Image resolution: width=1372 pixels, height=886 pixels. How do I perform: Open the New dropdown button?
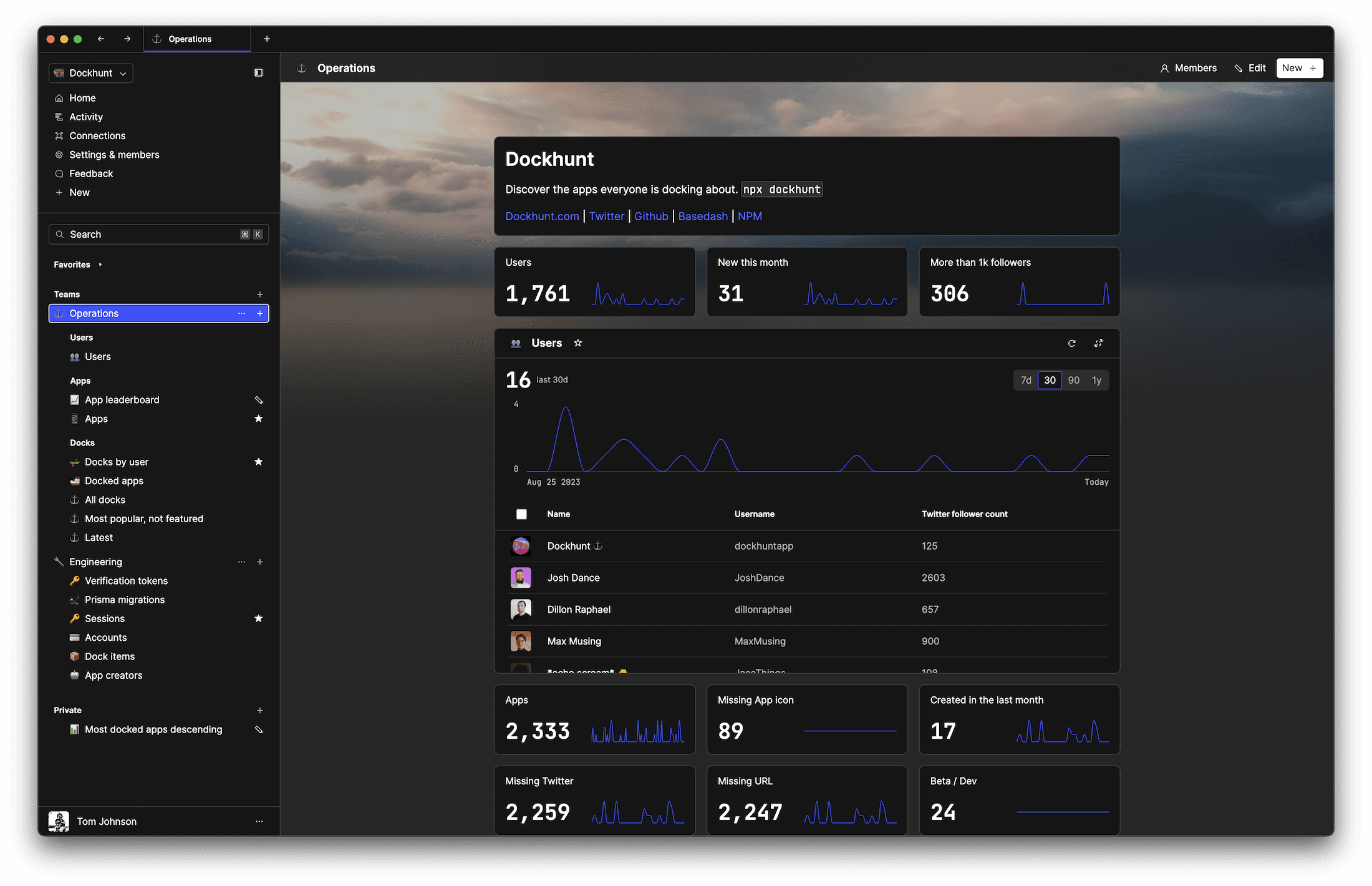[1299, 68]
